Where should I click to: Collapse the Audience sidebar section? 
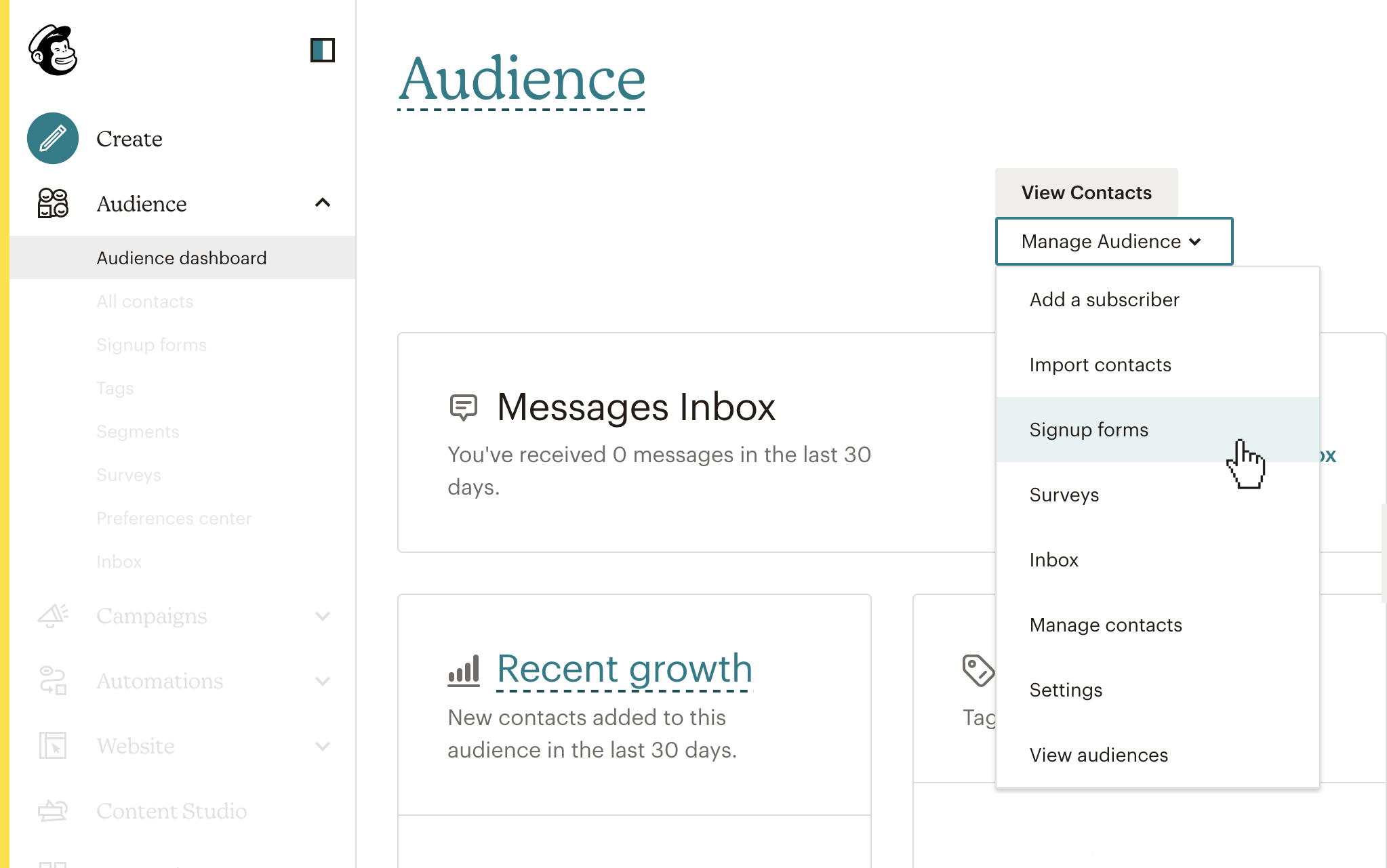point(323,203)
